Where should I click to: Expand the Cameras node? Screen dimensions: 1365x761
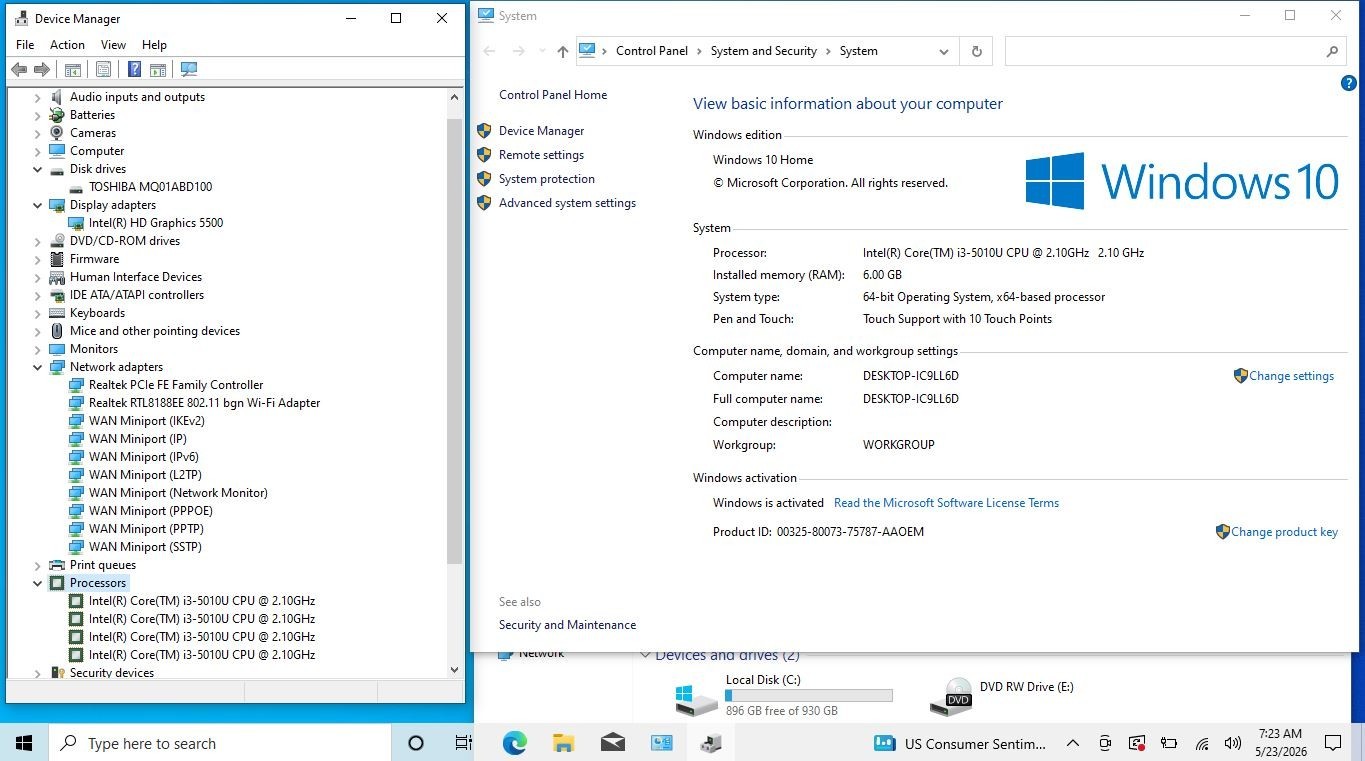pyautogui.click(x=38, y=133)
